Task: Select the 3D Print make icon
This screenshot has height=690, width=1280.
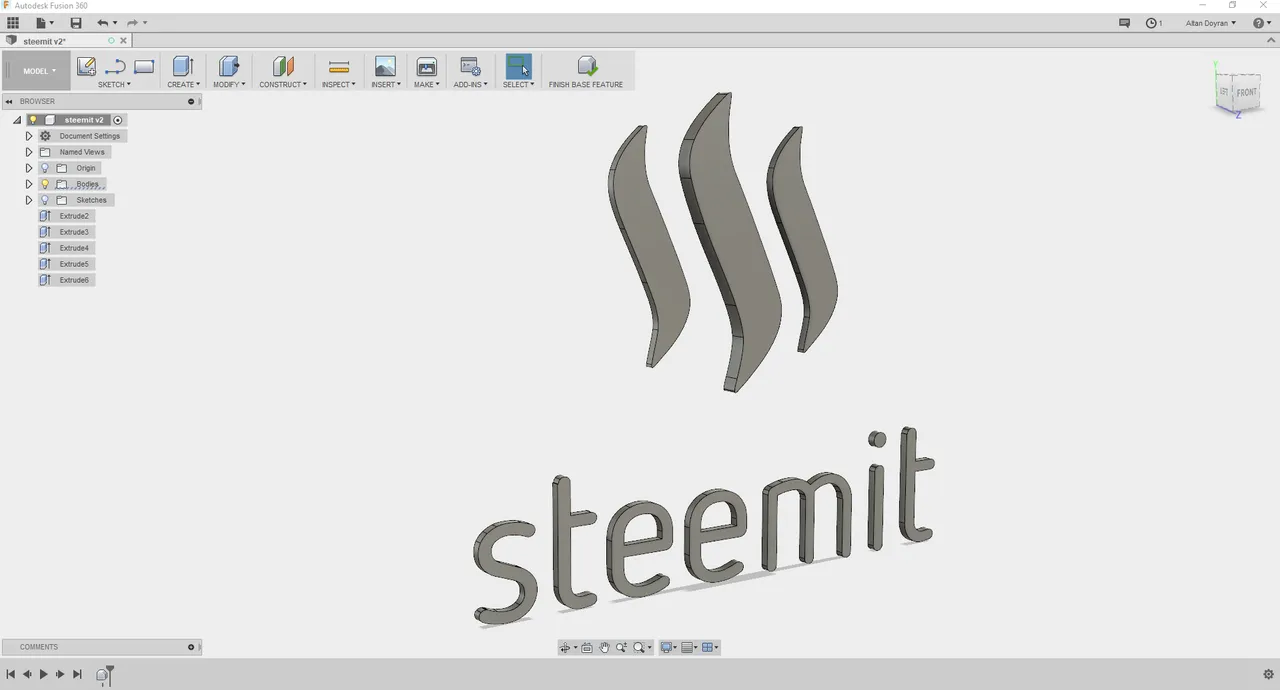Action: (426, 67)
